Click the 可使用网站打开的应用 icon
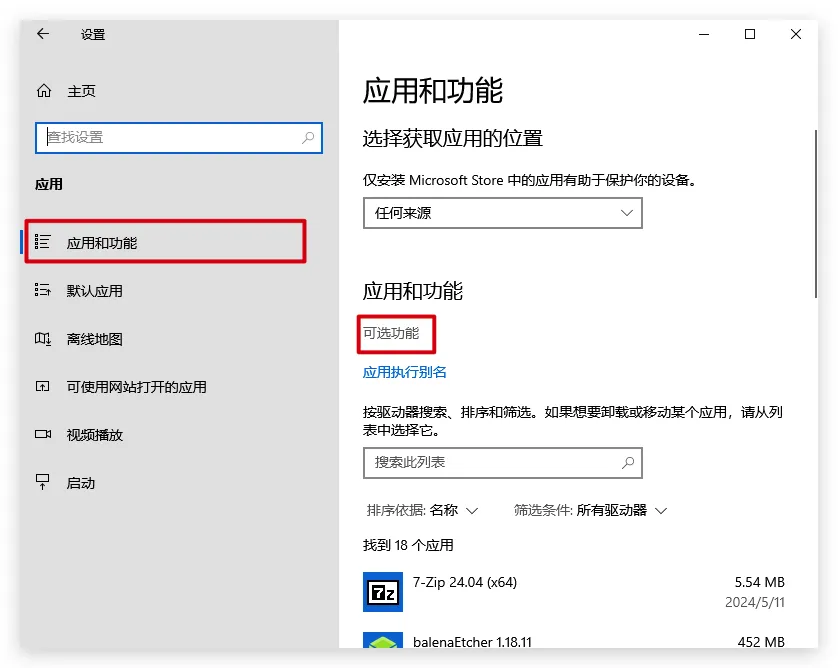The height and width of the screenshot is (668, 838). pos(43,387)
